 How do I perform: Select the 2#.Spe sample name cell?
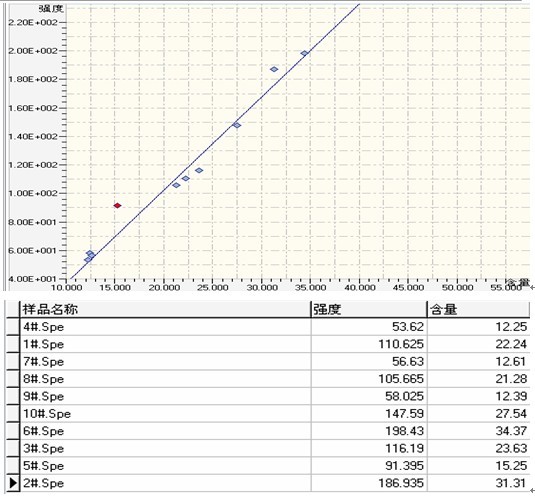[x=165, y=483]
